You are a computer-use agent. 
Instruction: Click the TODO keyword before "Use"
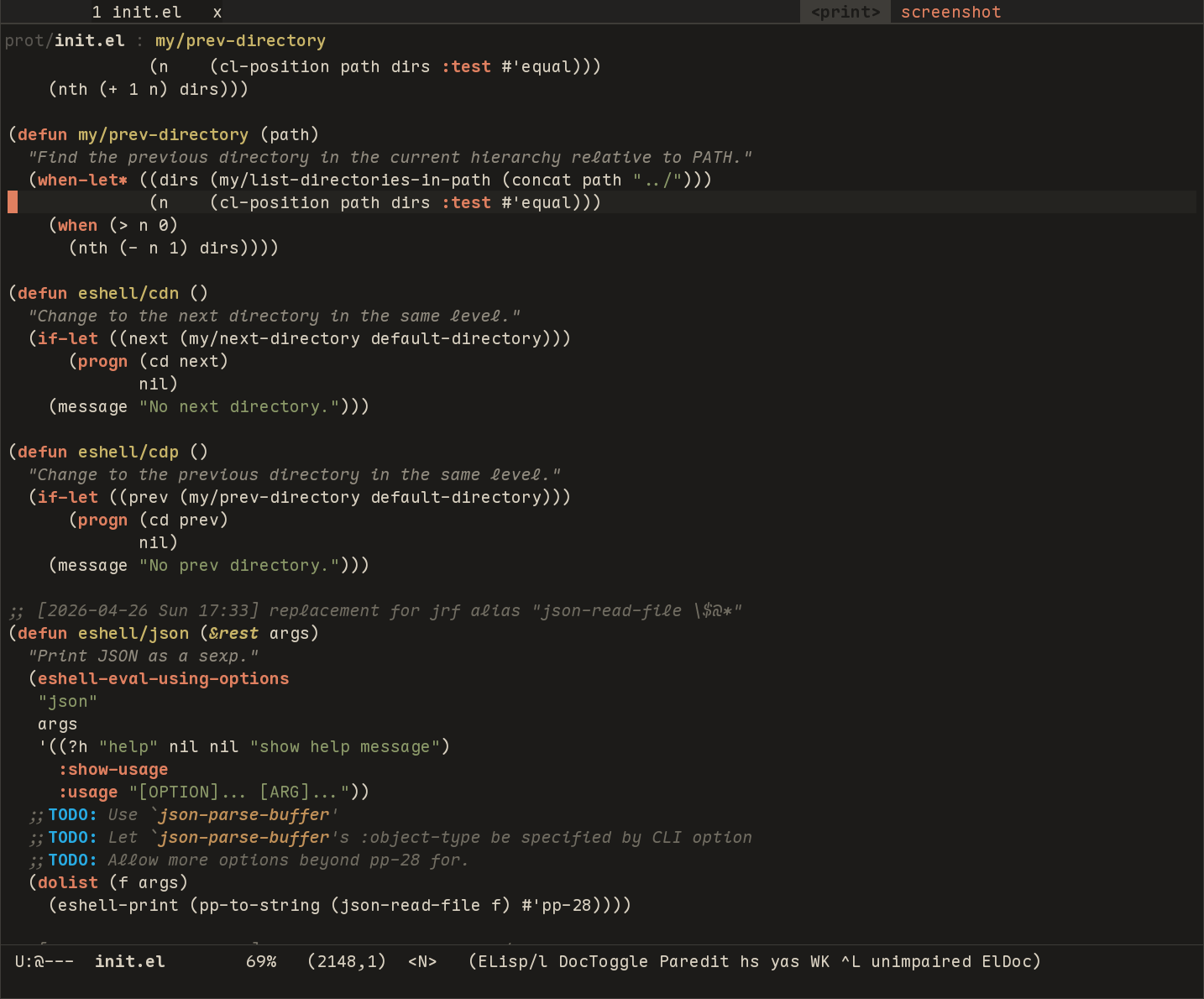click(73, 814)
